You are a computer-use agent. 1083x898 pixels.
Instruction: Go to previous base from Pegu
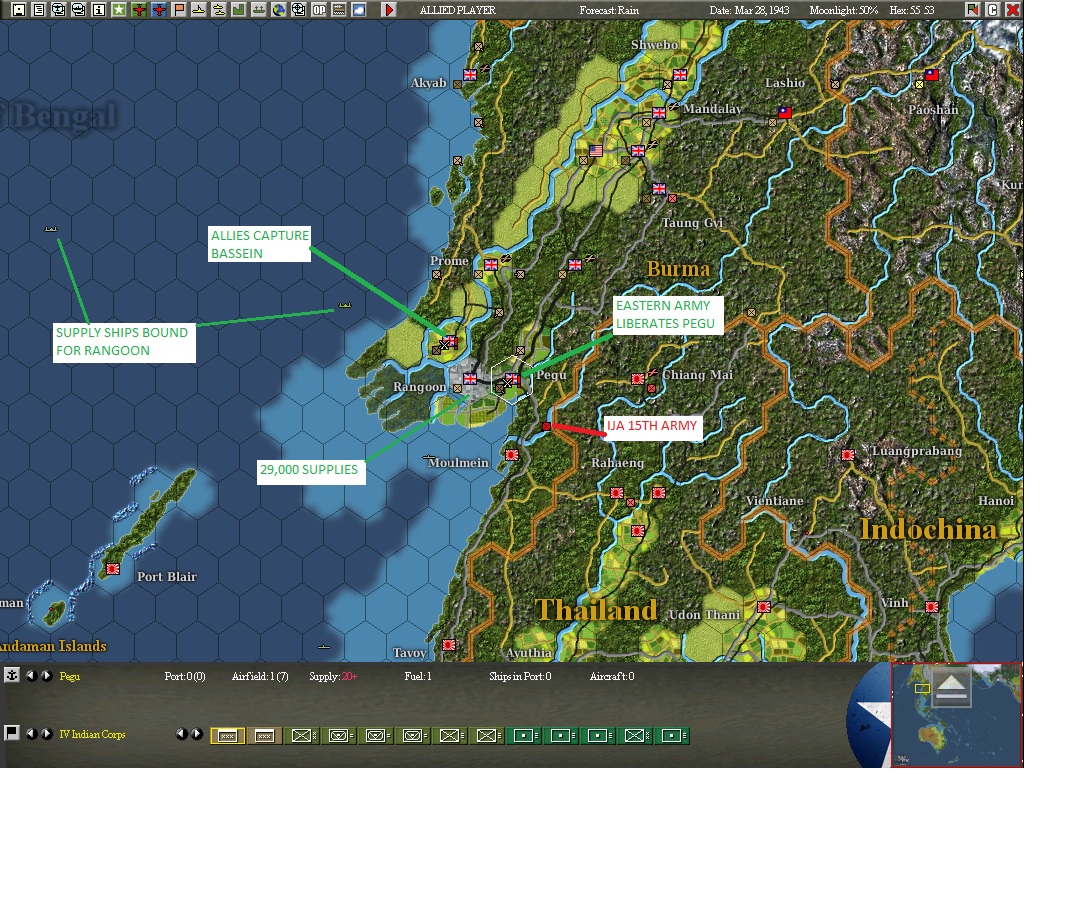pyautogui.click(x=32, y=676)
